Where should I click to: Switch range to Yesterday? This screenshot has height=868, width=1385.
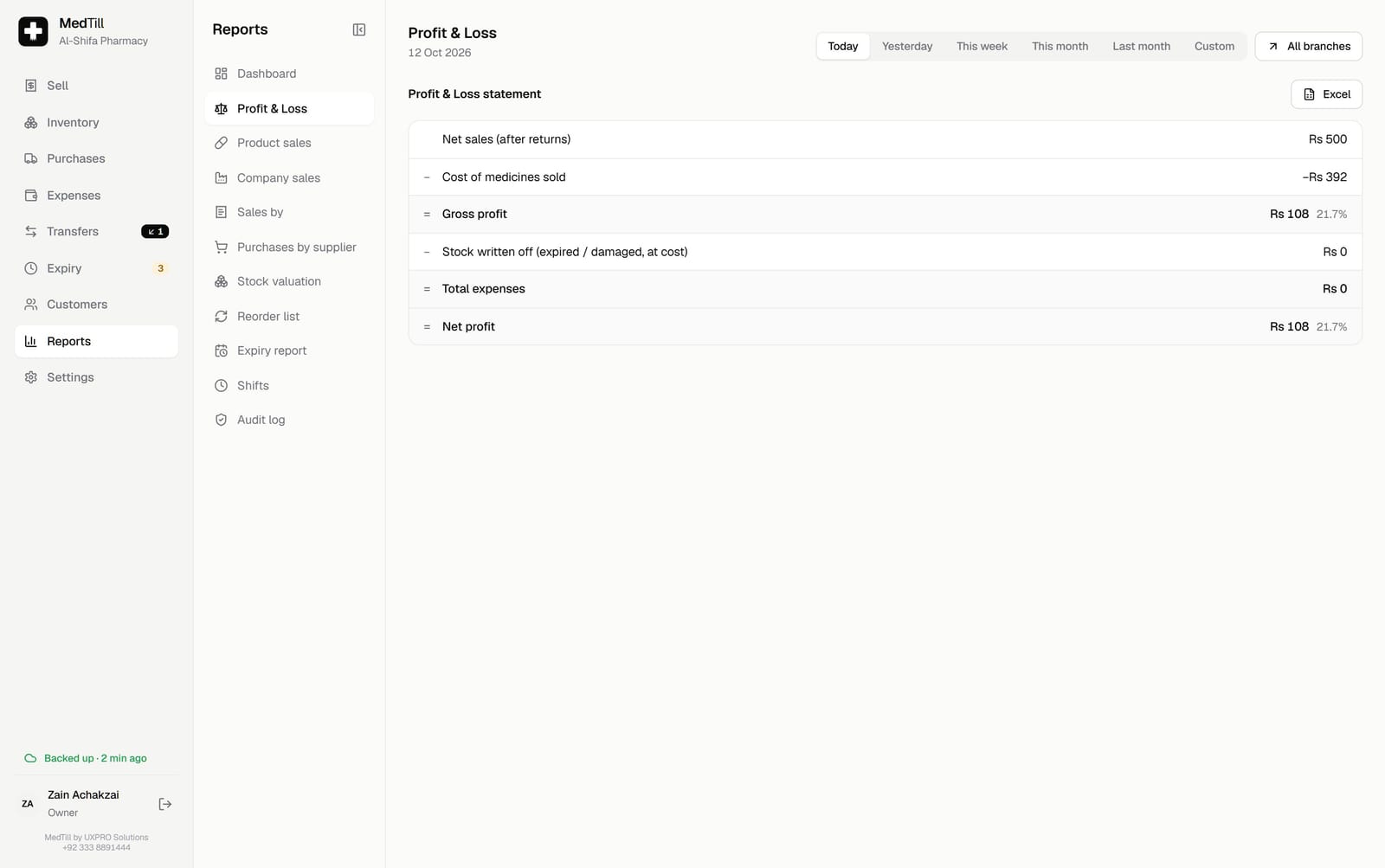907,46
